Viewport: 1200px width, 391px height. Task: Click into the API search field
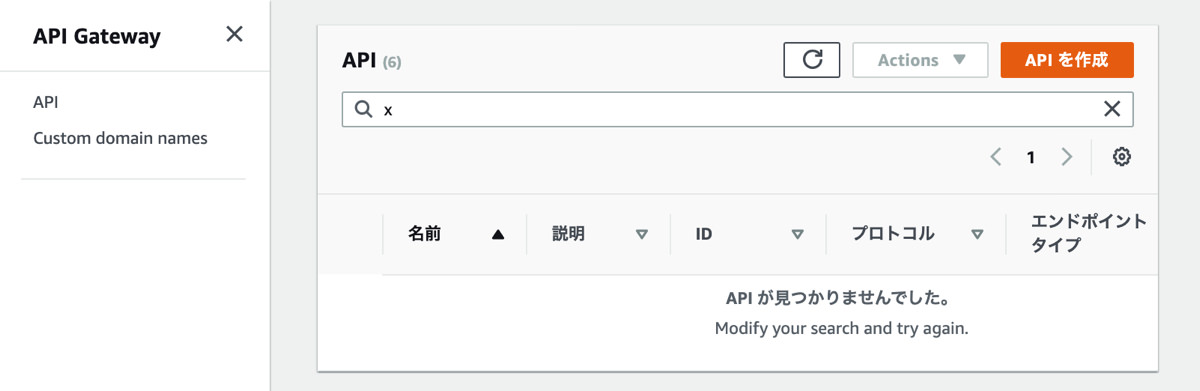point(737,110)
